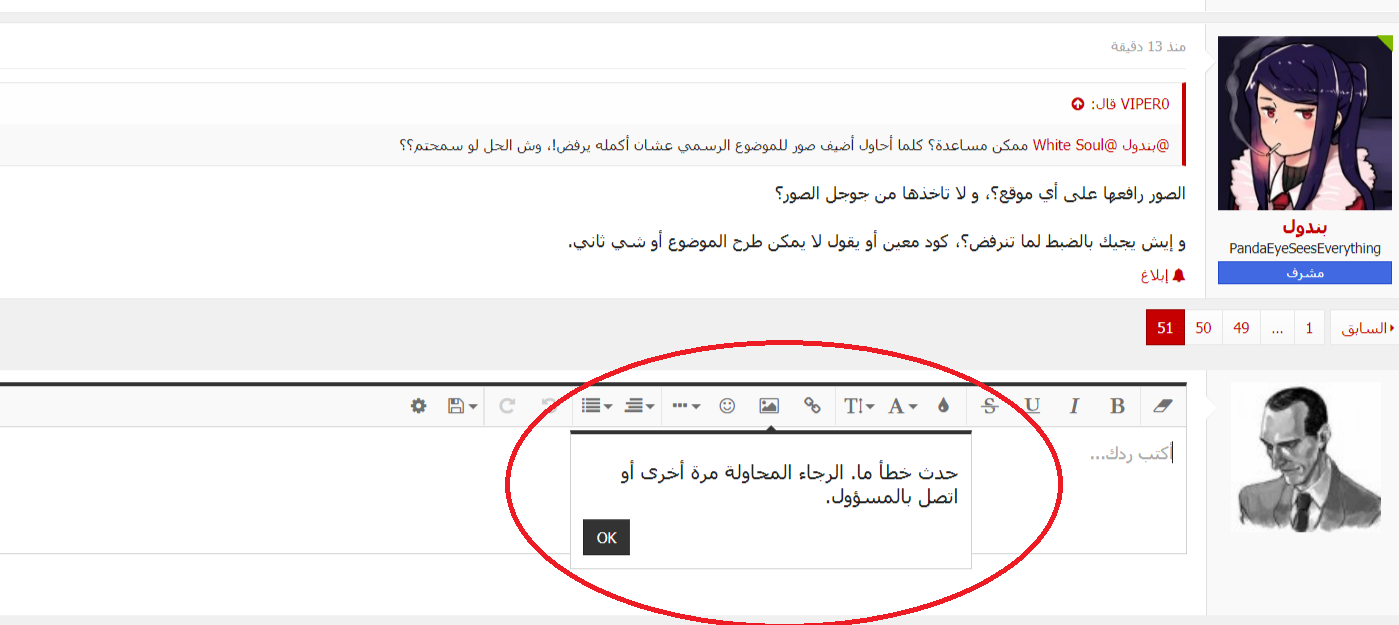Go to page 51
The image size is (1399, 625).
click(x=1165, y=328)
